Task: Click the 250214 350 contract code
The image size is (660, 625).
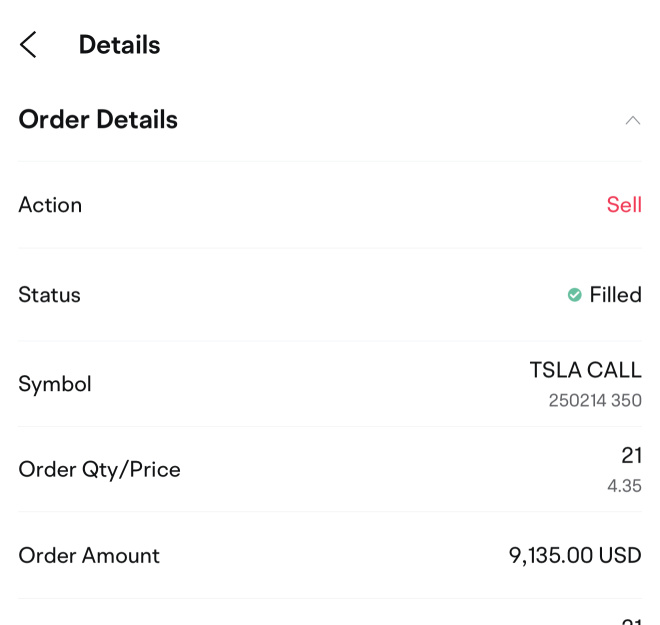Action: (595, 400)
